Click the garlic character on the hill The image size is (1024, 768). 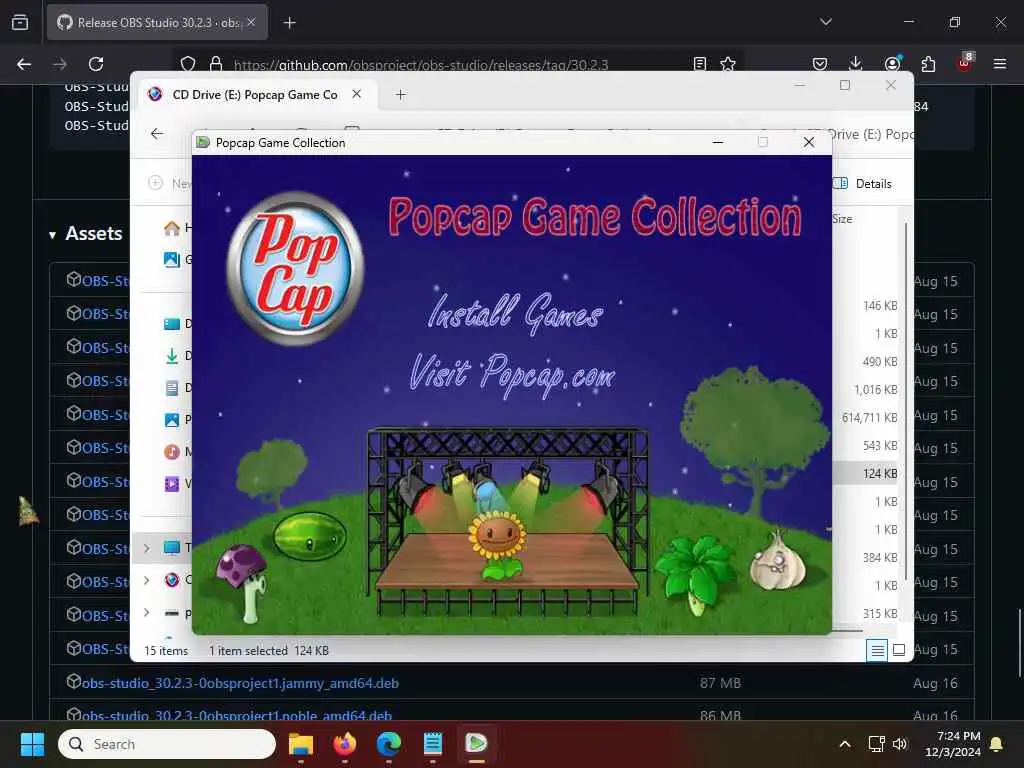[x=778, y=561]
